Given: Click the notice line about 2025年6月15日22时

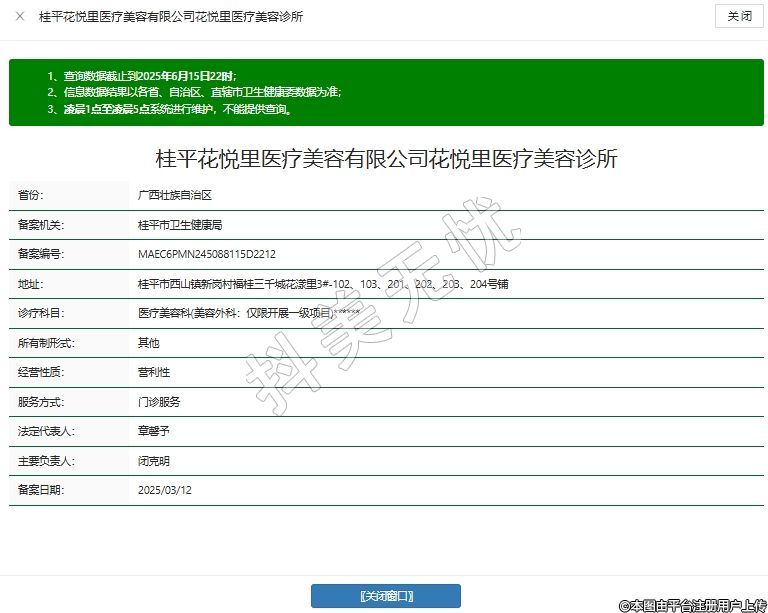Looking at the screenshot, I should coord(149,75).
